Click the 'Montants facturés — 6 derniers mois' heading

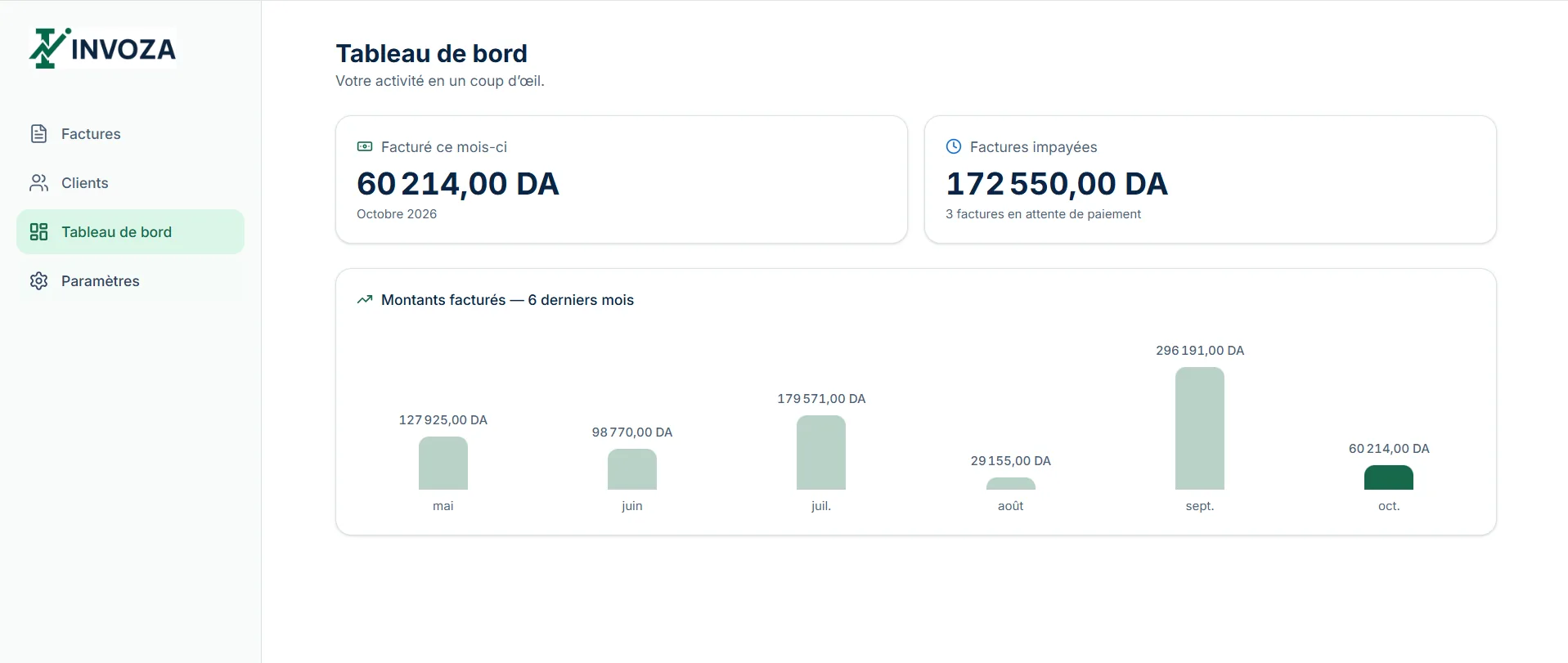click(507, 300)
